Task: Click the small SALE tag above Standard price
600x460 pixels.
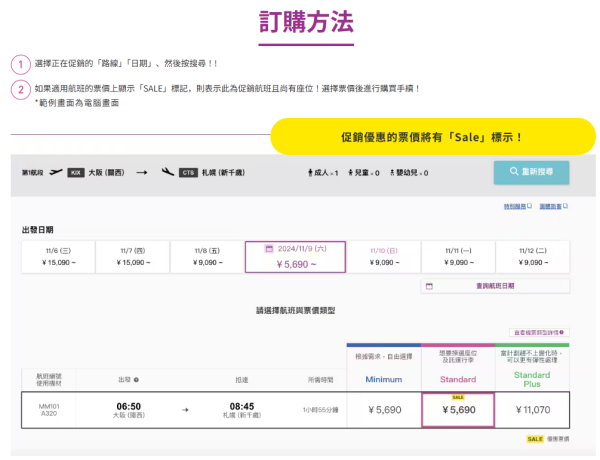Action: pos(458,397)
